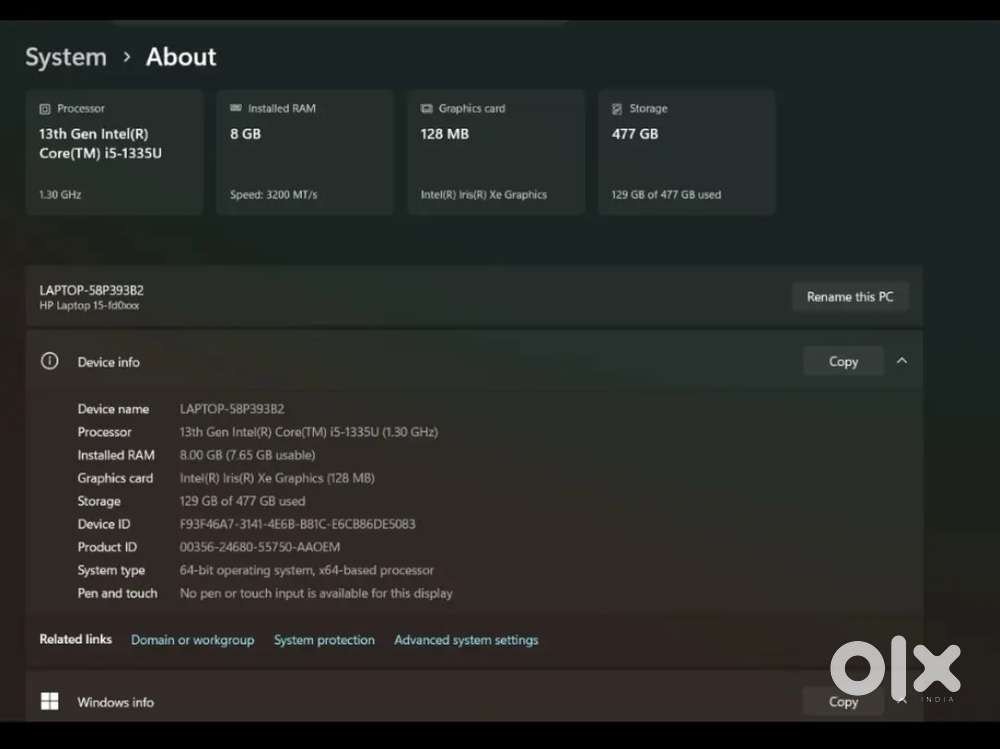Copy the Device info details
The image size is (1000, 749).
coord(843,361)
